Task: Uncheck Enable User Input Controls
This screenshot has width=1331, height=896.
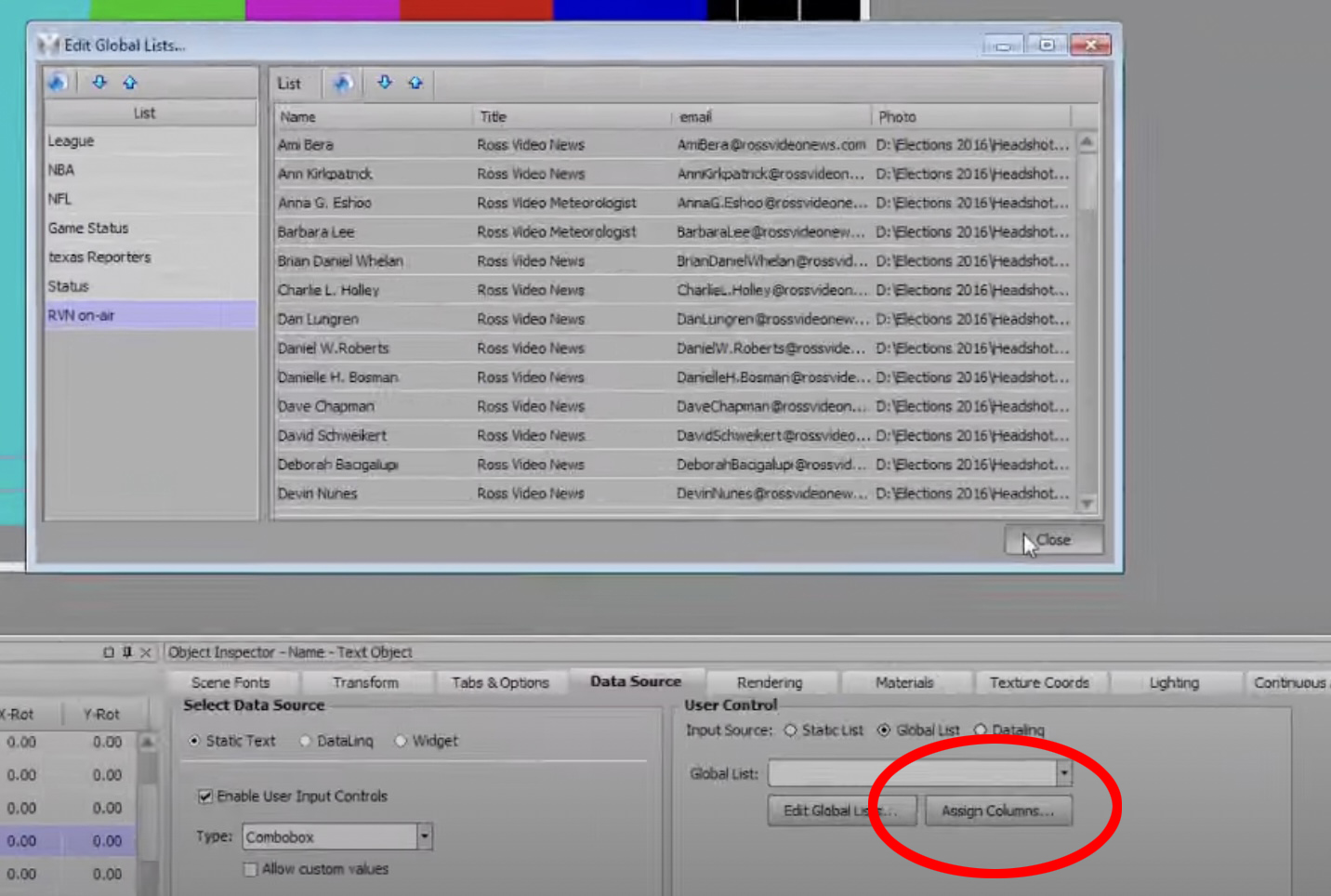Action: point(205,797)
